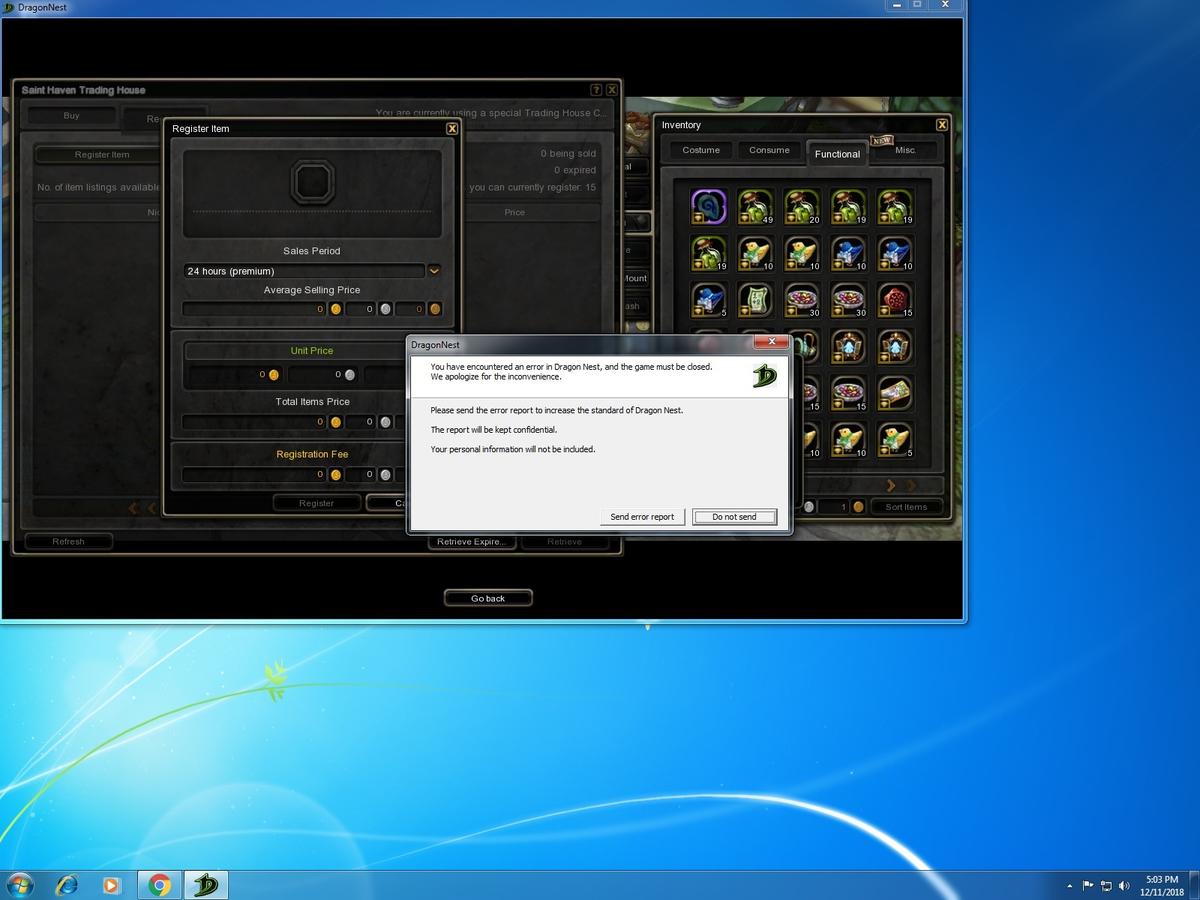The width and height of the screenshot is (1200, 900).
Task: Pick the blue bird item with count 5
Action: [708, 299]
